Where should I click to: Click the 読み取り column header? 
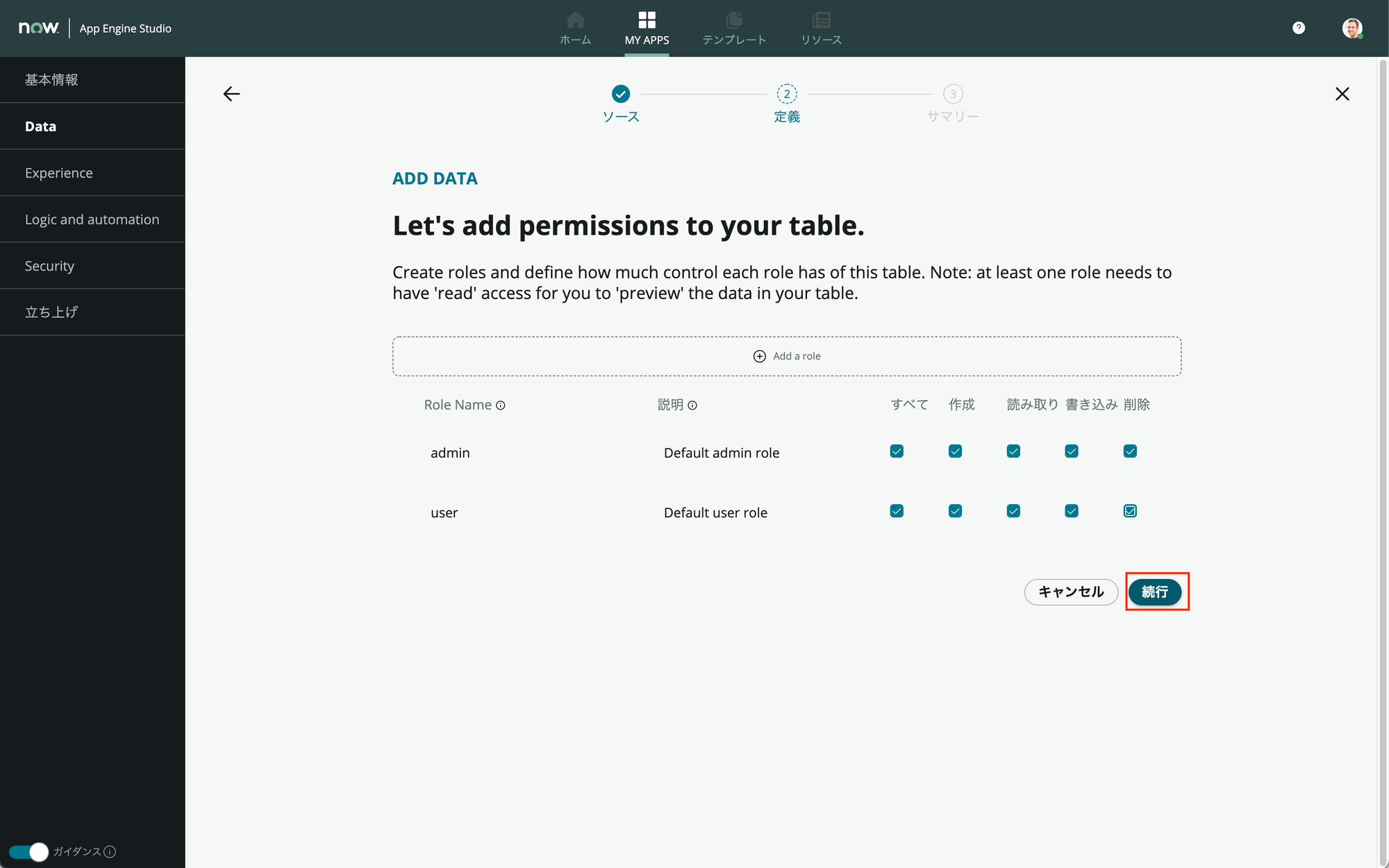coord(1033,405)
